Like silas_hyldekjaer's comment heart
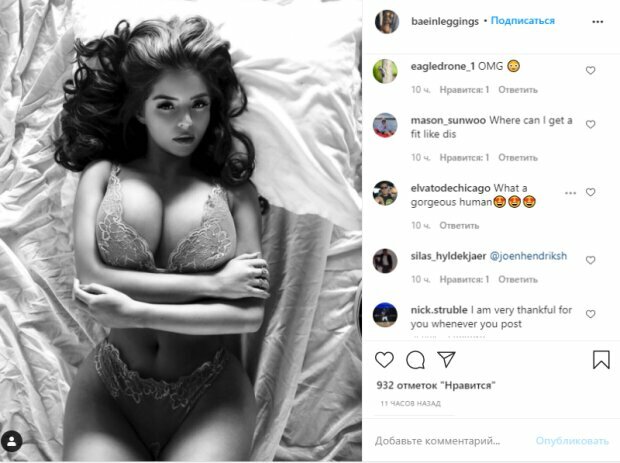This screenshot has height=463, width=620. [590, 260]
